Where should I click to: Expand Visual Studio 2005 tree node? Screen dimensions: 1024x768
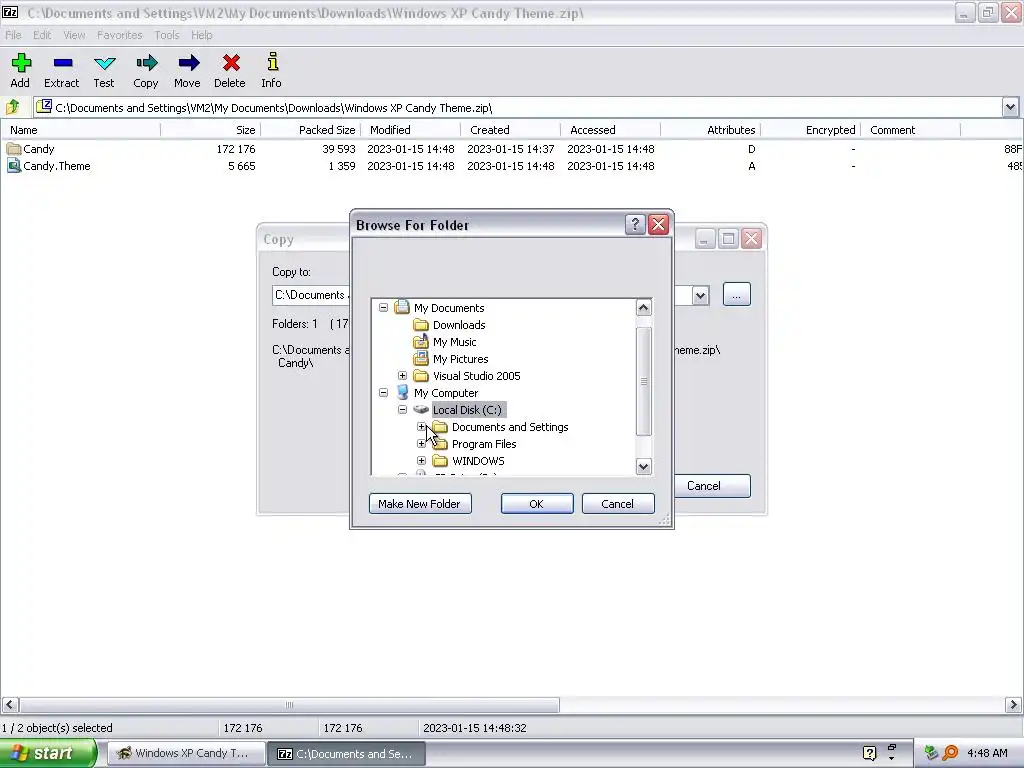click(x=402, y=376)
